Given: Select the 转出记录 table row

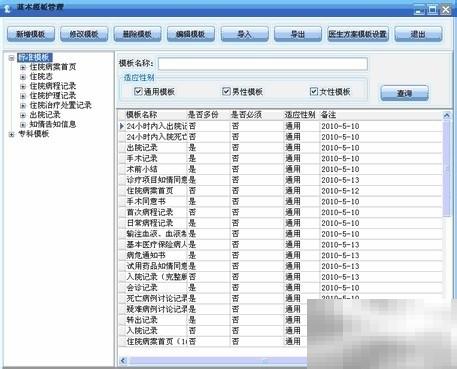Looking at the screenshot, I should coord(213,320).
